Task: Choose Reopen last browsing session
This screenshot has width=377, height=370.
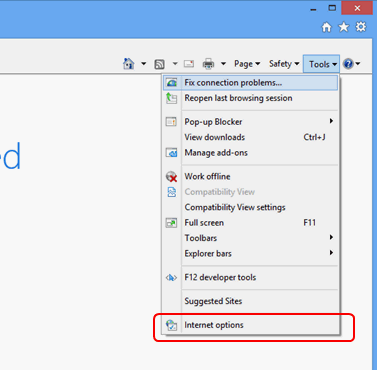Action: 250,98
